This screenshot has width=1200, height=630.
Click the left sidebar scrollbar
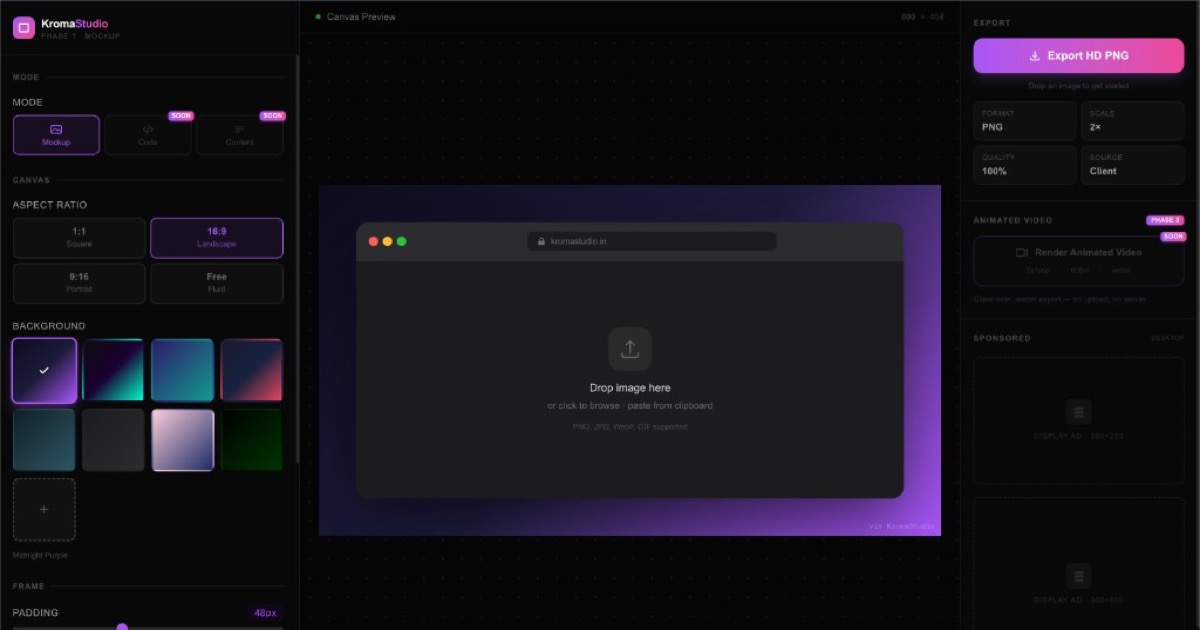click(x=297, y=258)
